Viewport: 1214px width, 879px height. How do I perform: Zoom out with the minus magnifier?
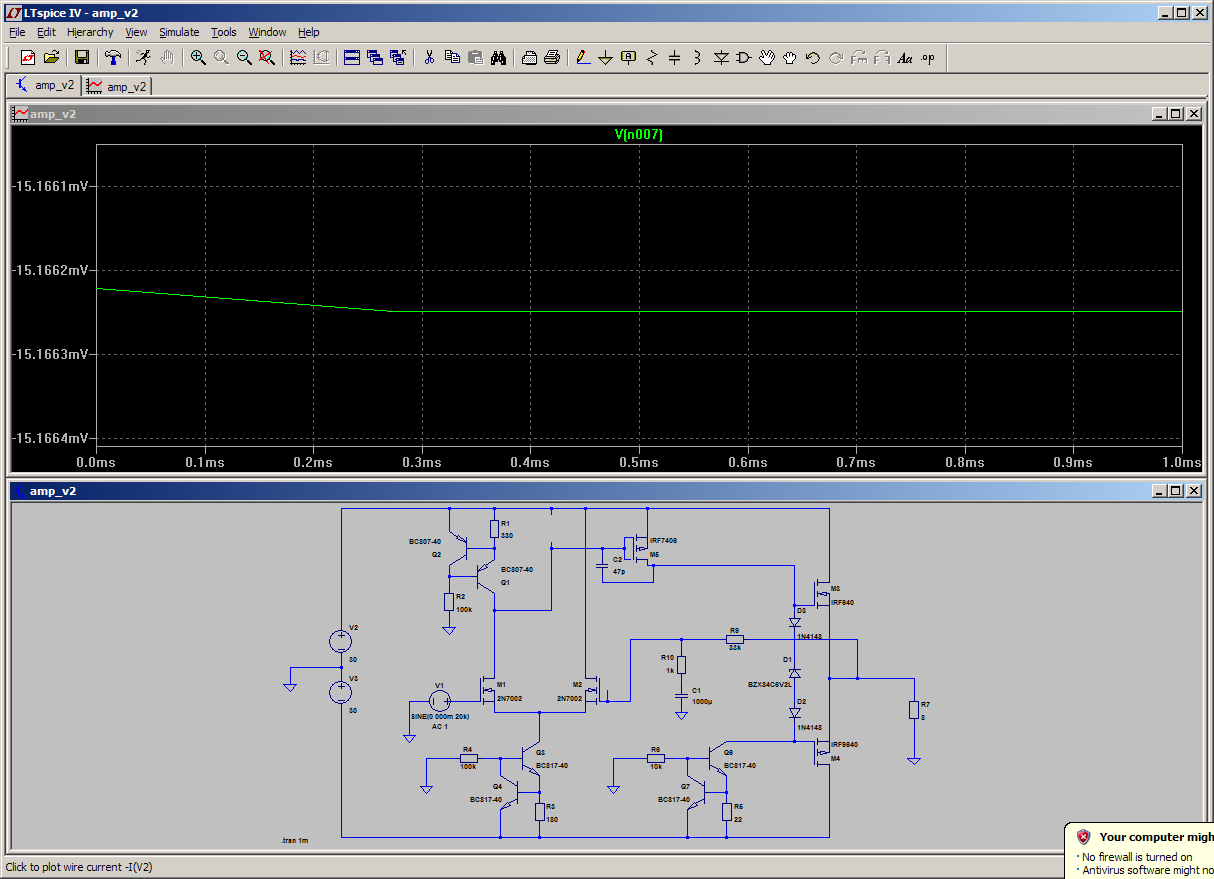click(244, 58)
